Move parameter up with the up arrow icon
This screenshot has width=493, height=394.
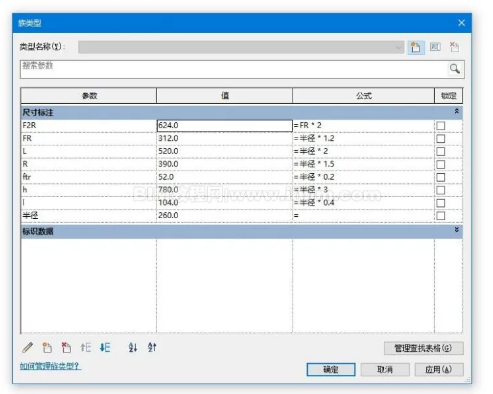click(x=85, y=348)
